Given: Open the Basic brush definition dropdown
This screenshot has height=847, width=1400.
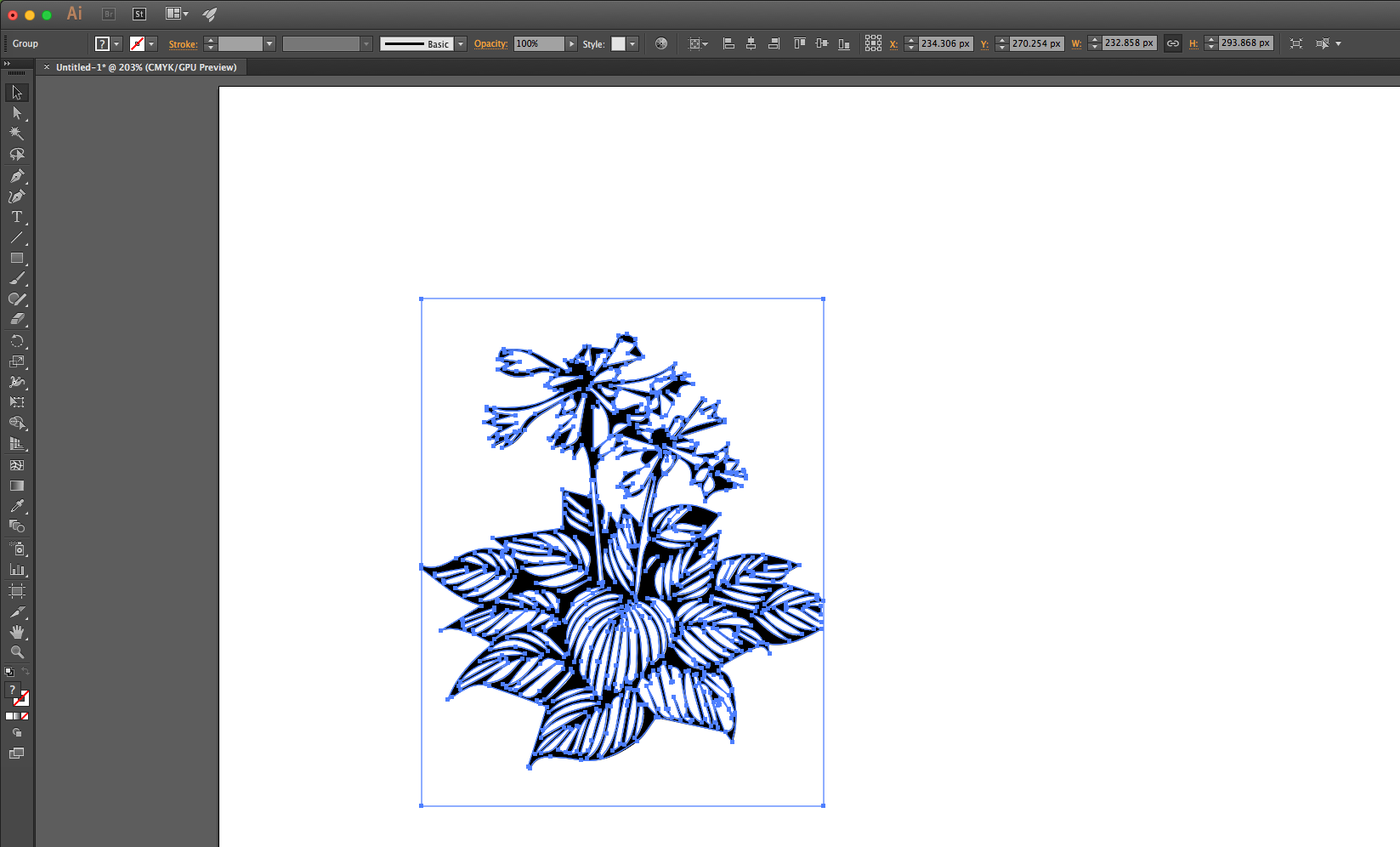Looking at the screenshot, I should point(461,44).
